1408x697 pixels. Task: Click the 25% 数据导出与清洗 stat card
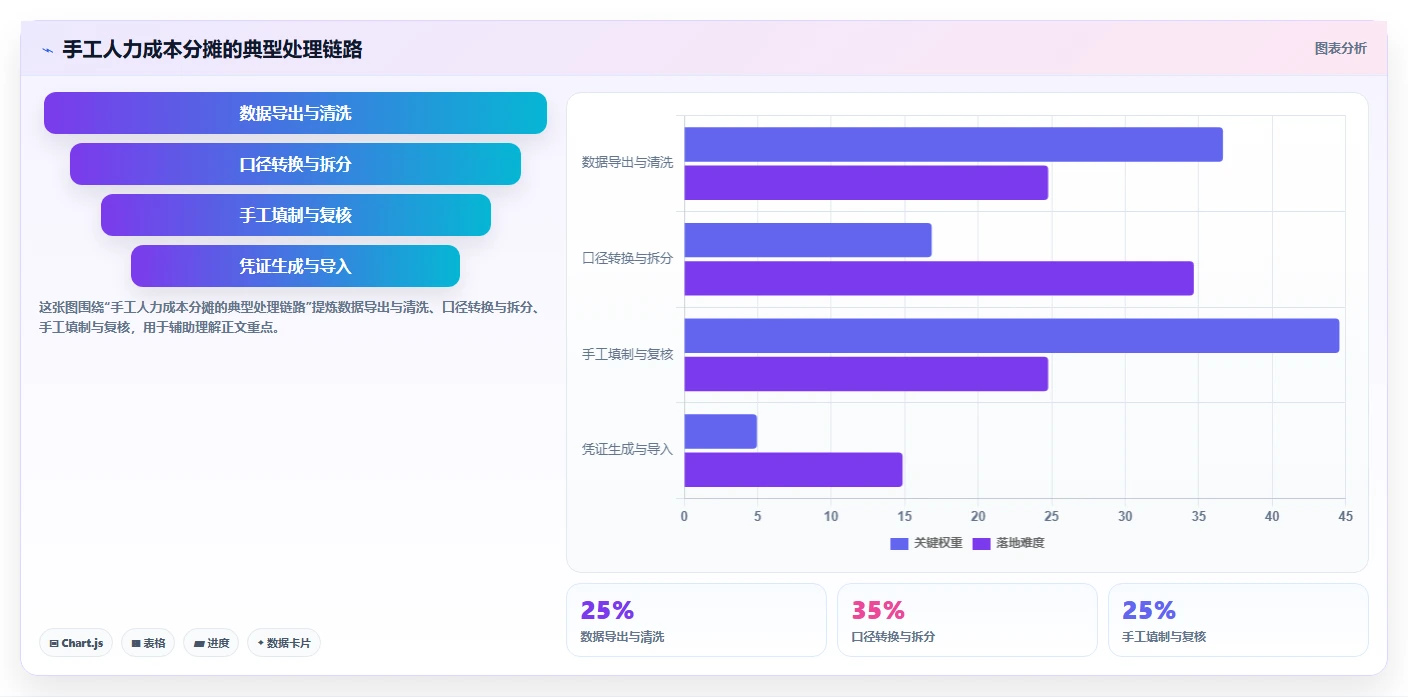[696, 620]
